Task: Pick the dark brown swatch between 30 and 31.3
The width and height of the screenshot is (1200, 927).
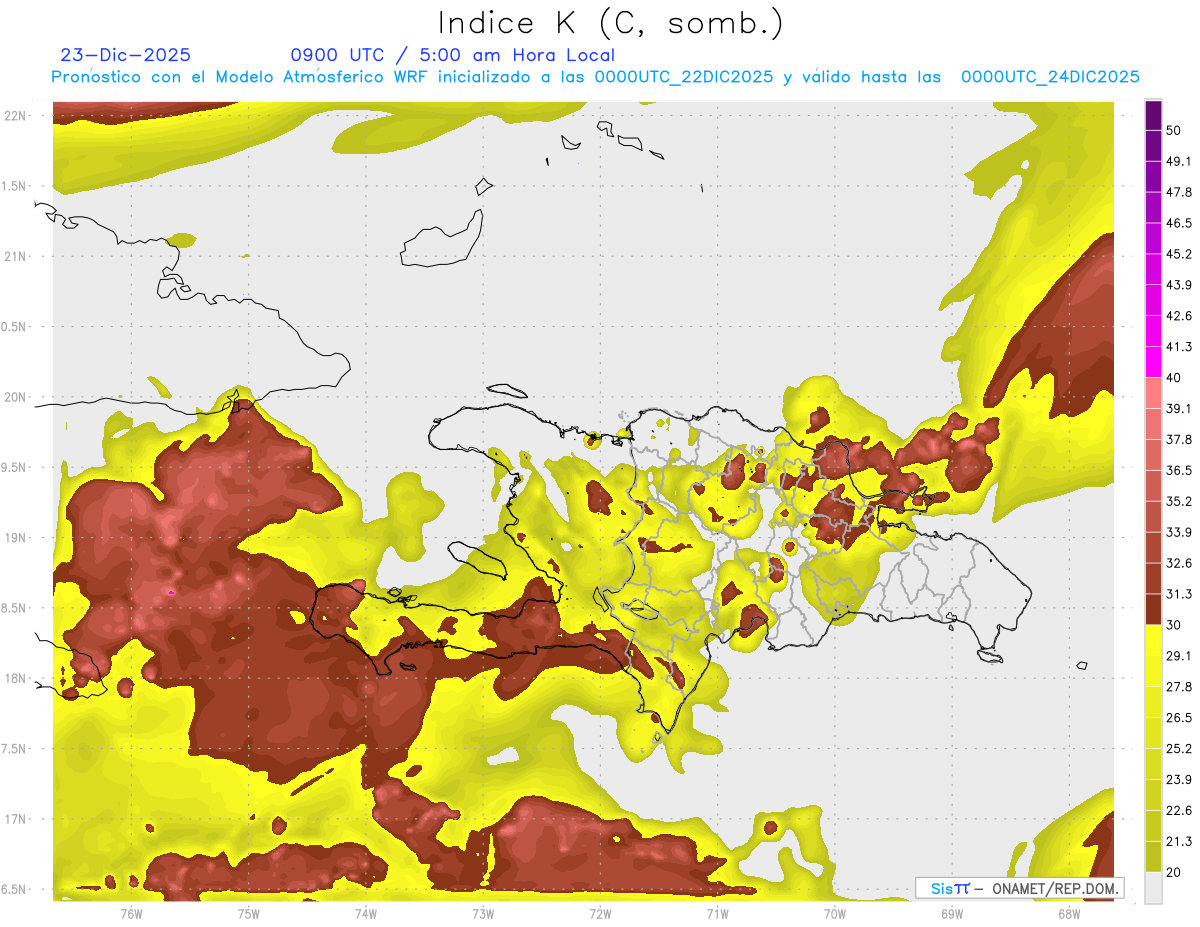Action: pos(1154,609)
